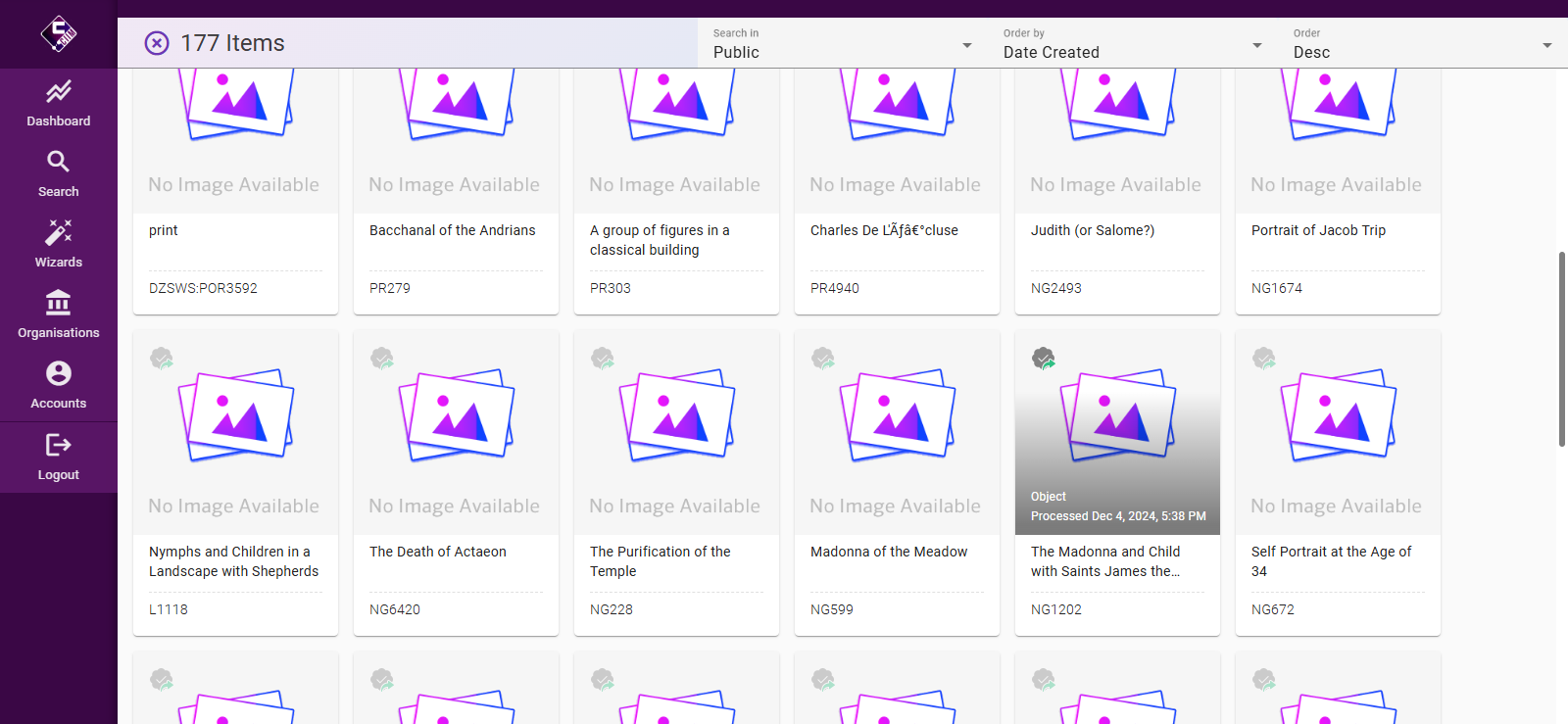Click title 'Nymphs and Children in a Landscape with Shepherds'

234,561
